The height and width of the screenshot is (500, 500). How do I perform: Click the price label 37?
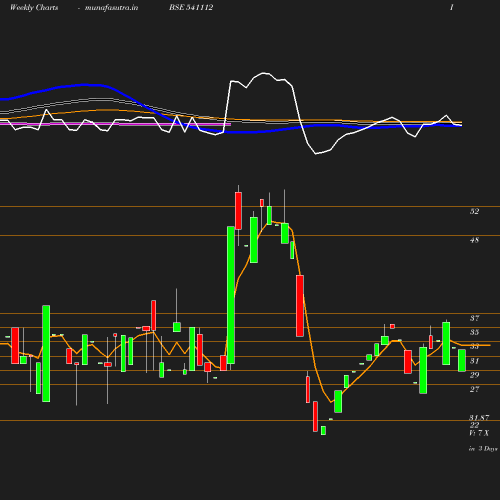474,318
